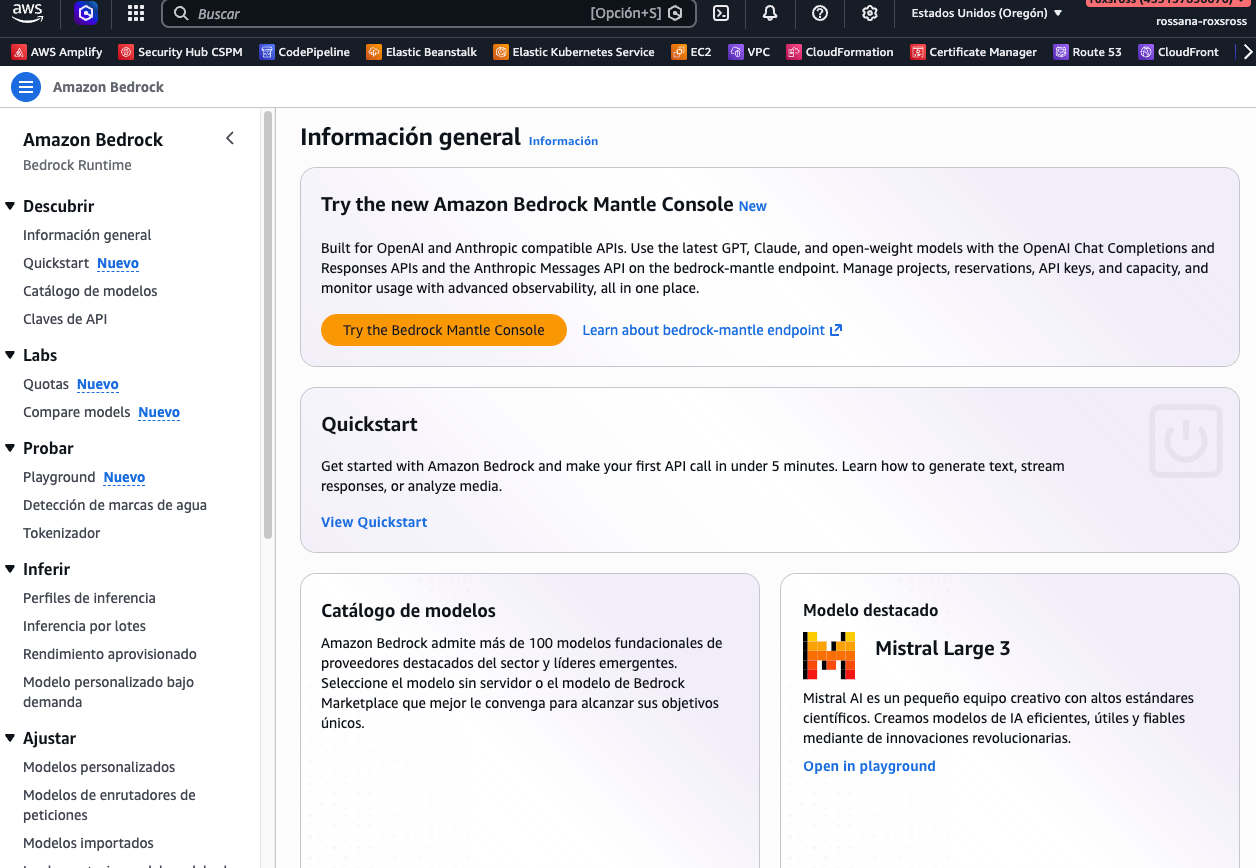Open Inferencia por lotes

click(84, 626)
